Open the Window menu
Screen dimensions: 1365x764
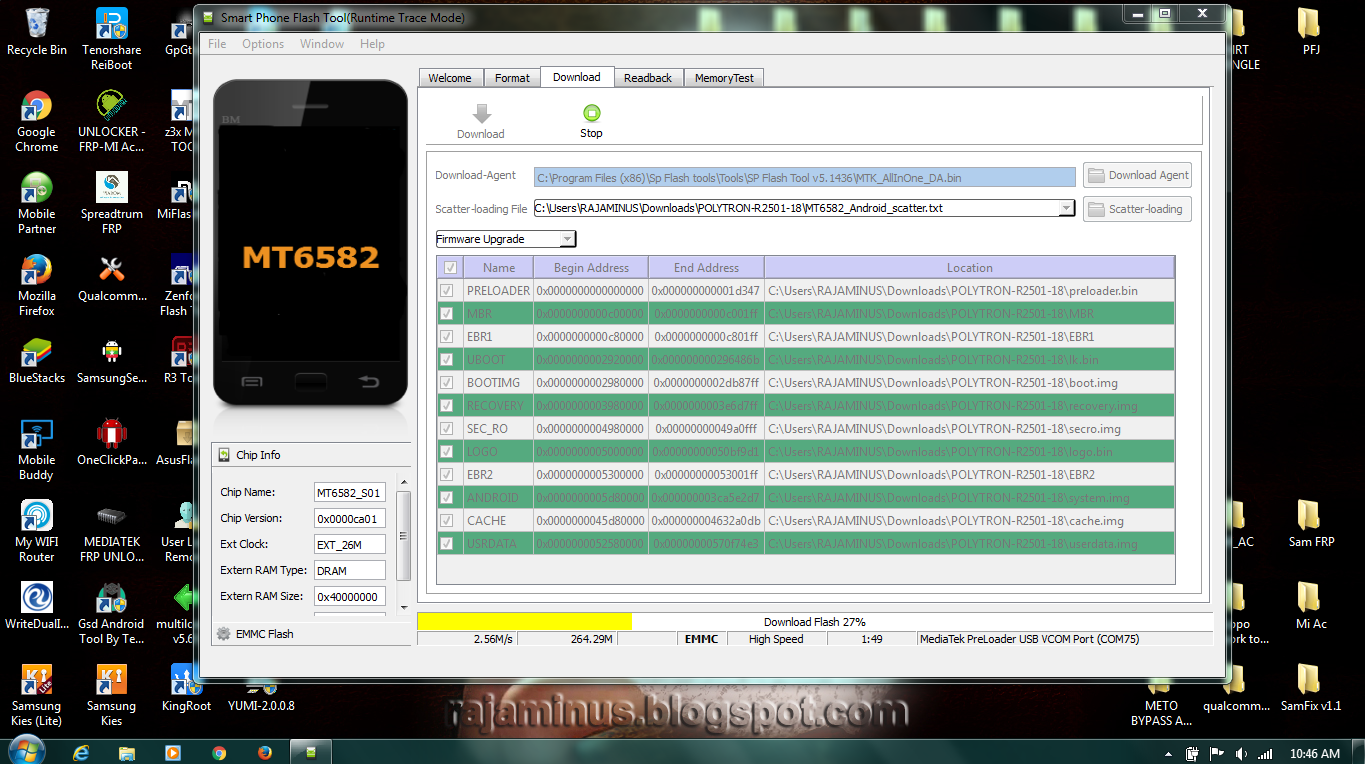pos(322,44)
